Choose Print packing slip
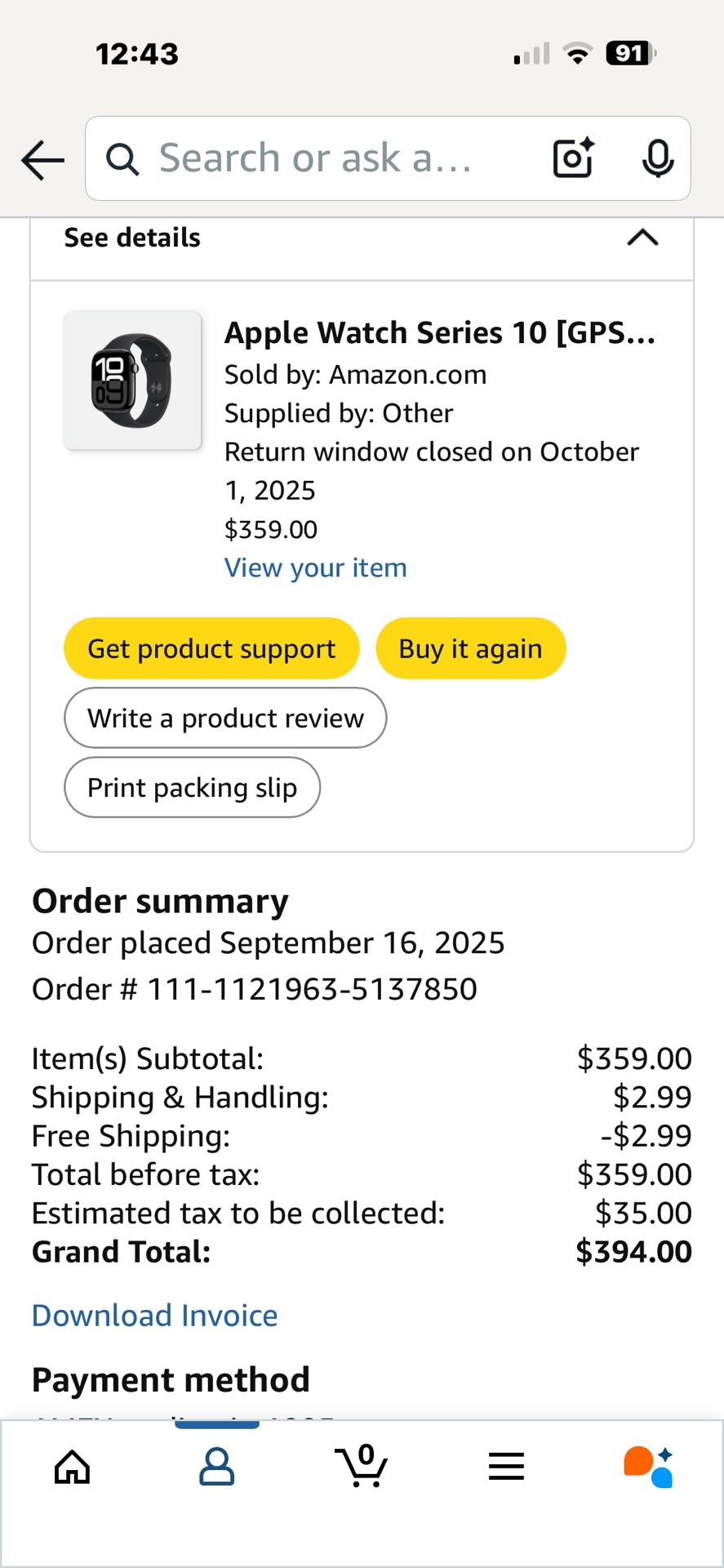The image size is (724, 1568). pos(192,786)
